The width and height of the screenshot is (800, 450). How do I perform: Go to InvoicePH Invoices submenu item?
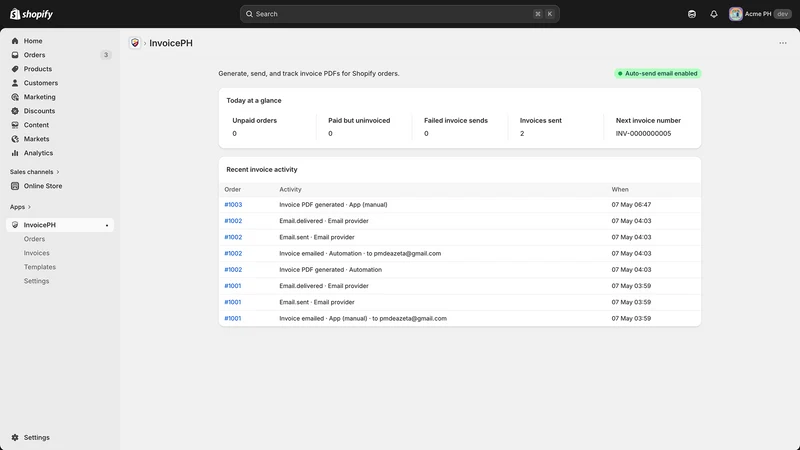pos(37,253)
